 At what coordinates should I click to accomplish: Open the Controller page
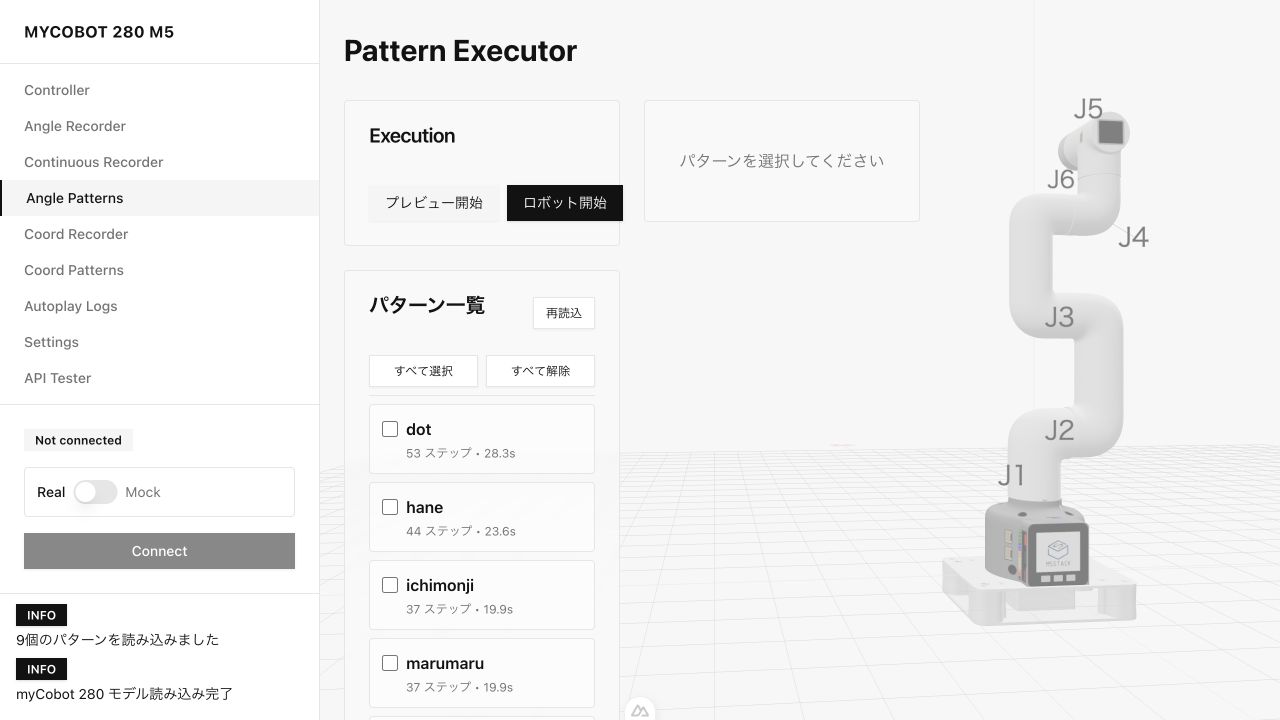160,90
